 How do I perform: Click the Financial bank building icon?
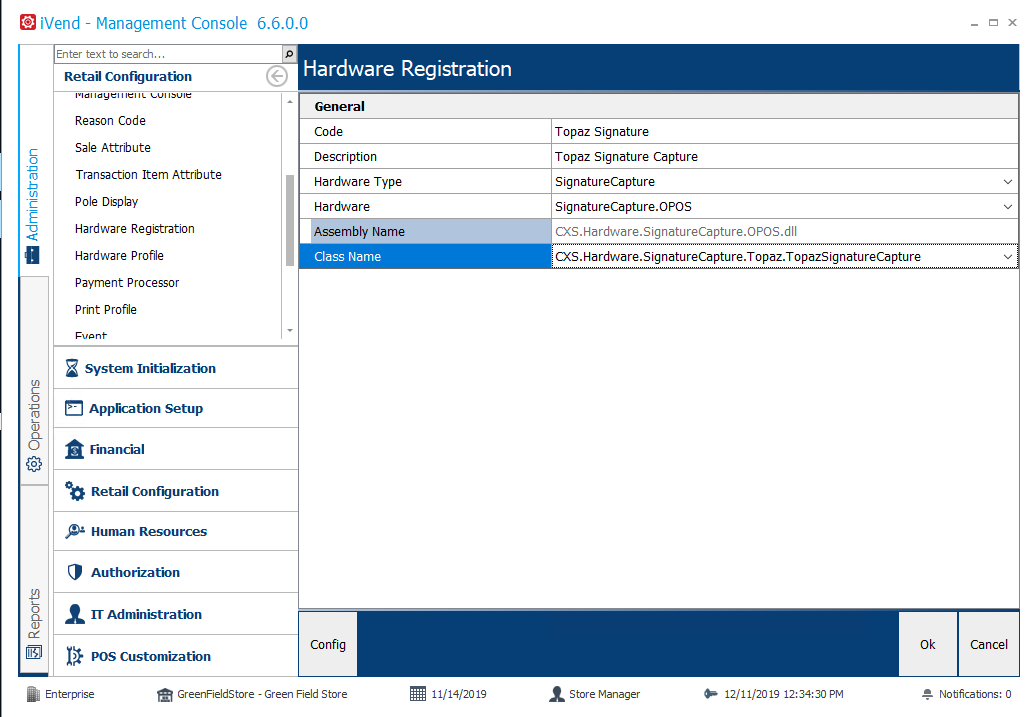point(74,449)
